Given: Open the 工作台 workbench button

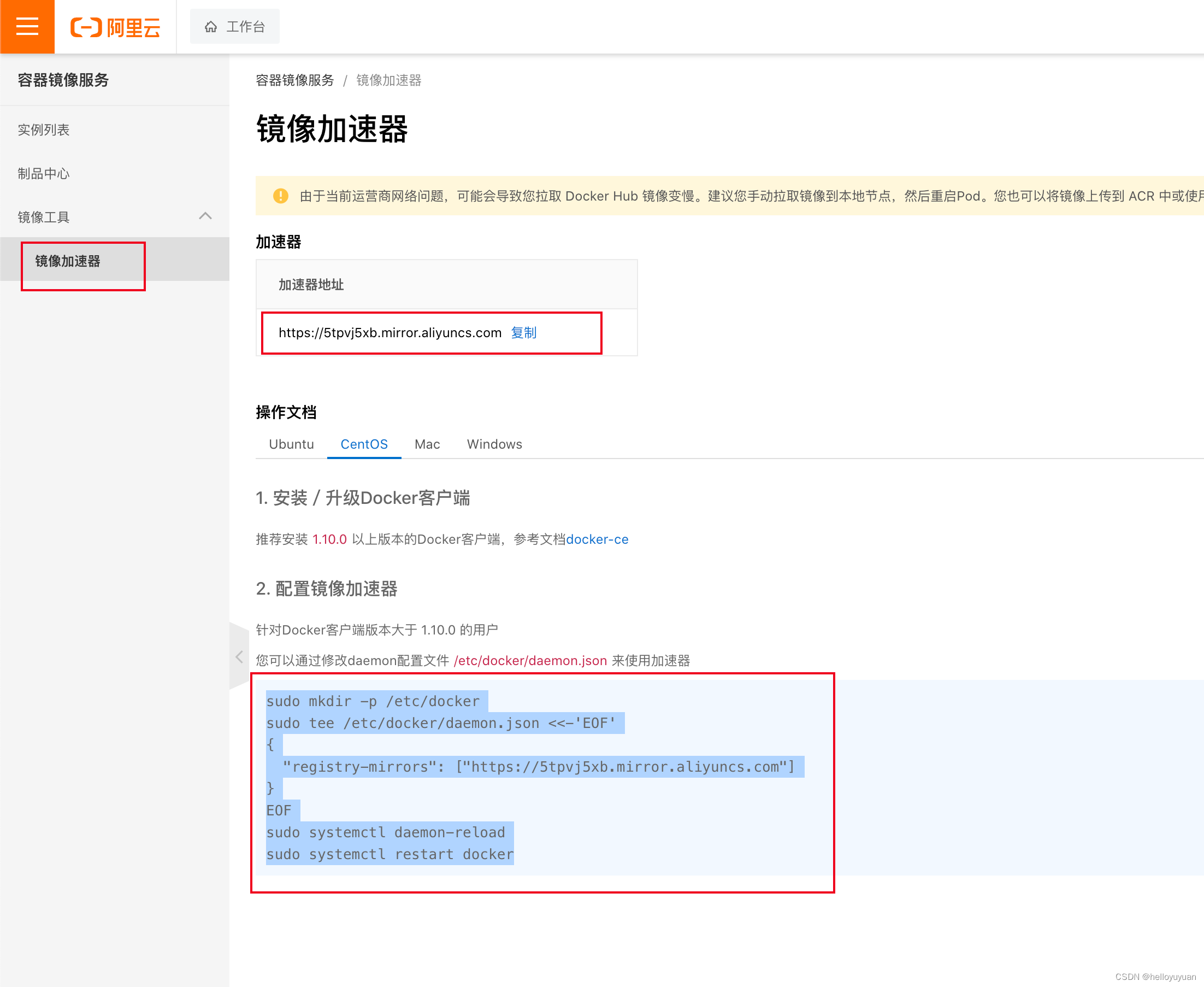Looking at the screenshot, I should [x=235, y=27].
